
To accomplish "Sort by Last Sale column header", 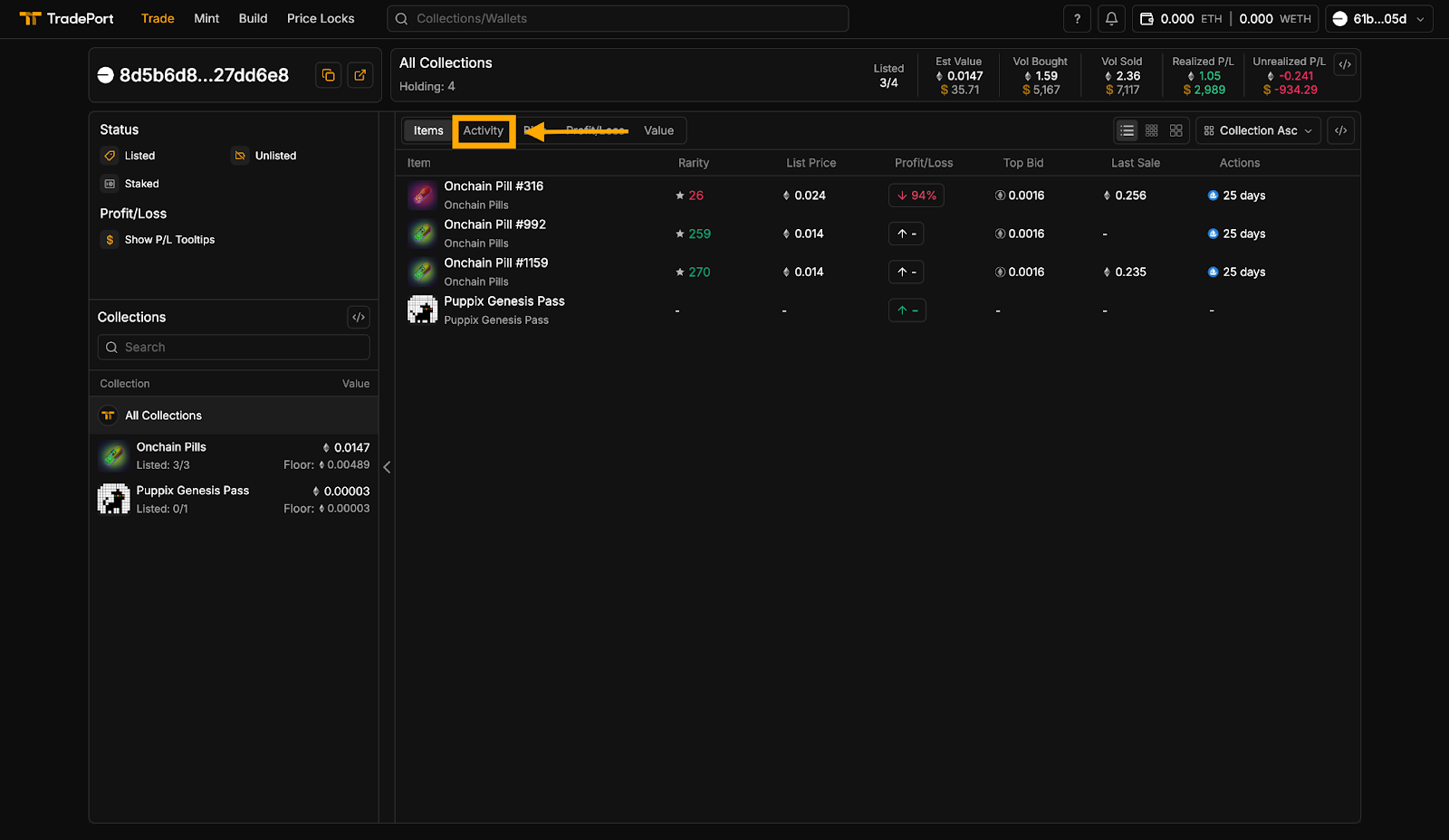I will 1136,163.
